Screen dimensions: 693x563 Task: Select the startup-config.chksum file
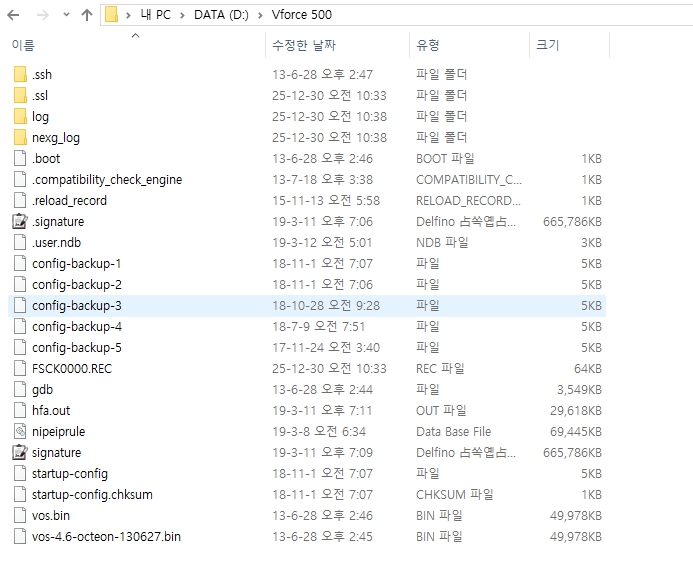tap(83, 495)
